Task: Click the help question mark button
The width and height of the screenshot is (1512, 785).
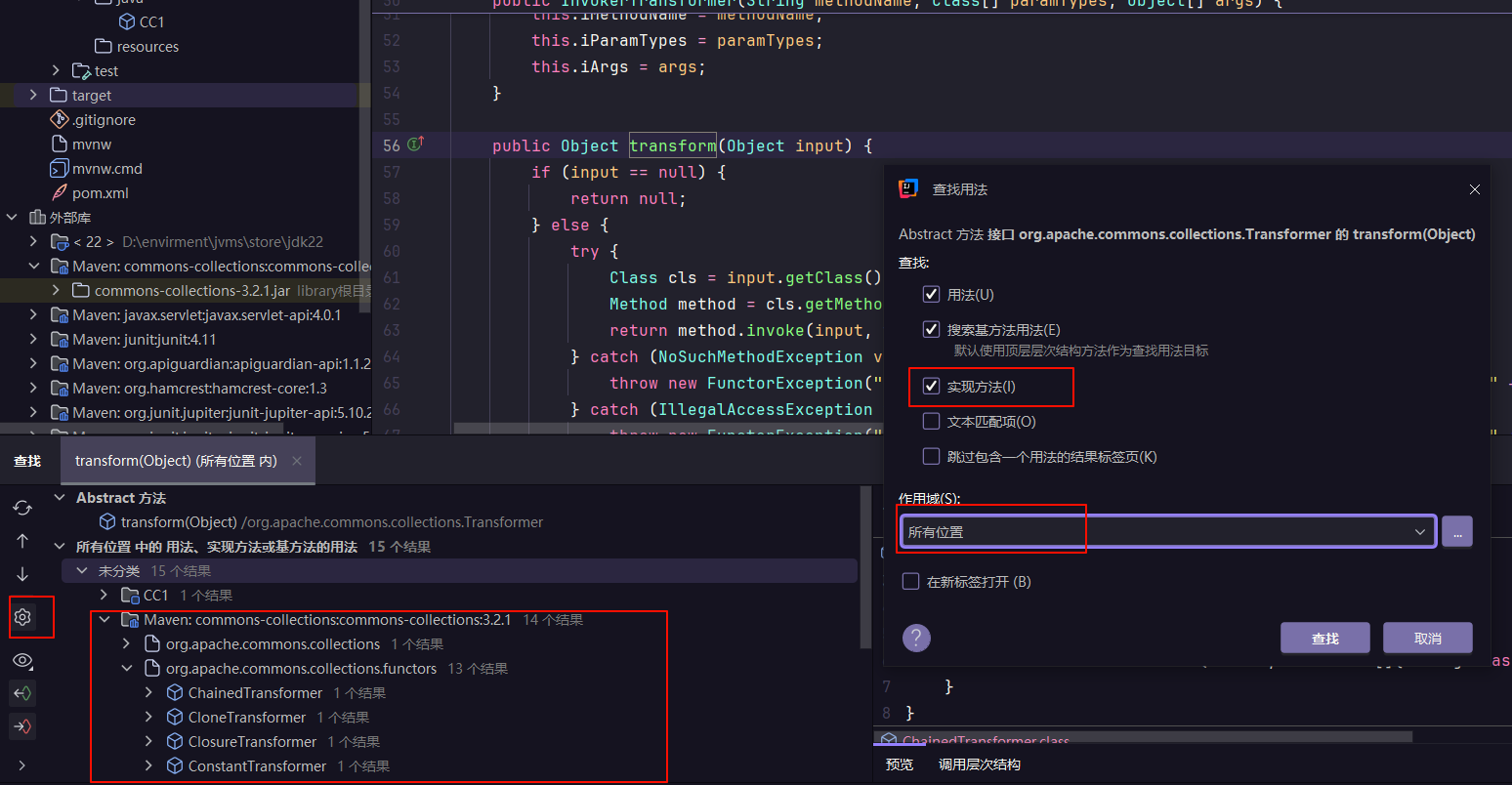Action: (915, 638)
